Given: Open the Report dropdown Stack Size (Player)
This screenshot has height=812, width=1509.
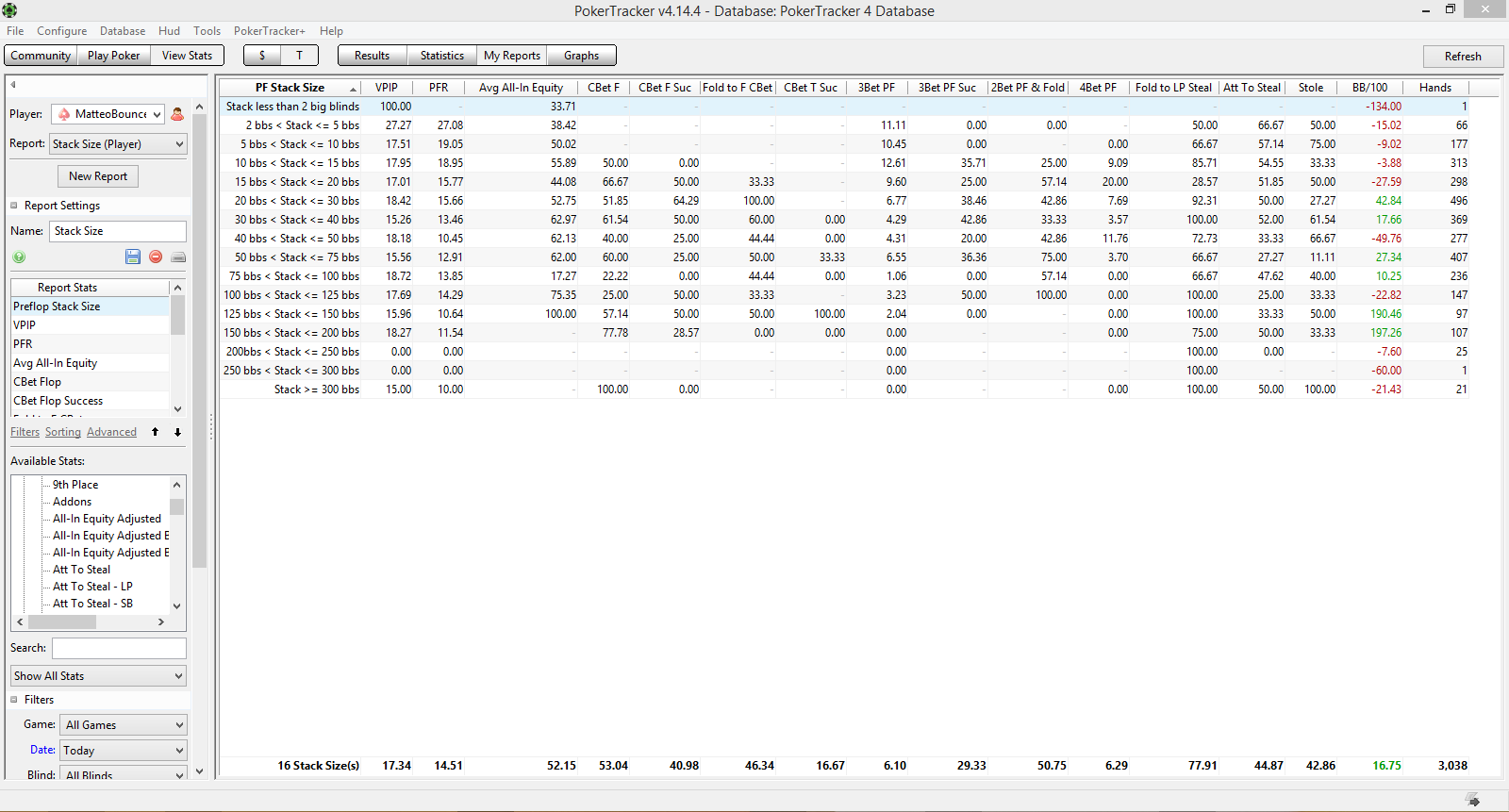Looking at the screenshot, I should 119,144.
